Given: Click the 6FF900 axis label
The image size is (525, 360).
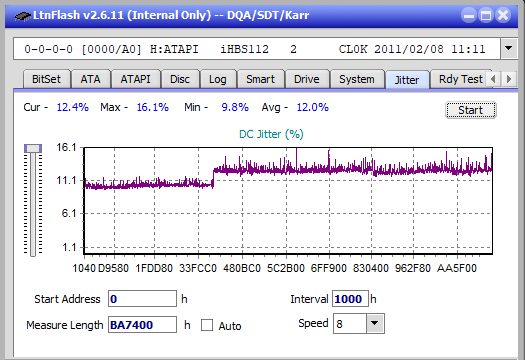Looking at the screenshot, I should click(328, 268).
